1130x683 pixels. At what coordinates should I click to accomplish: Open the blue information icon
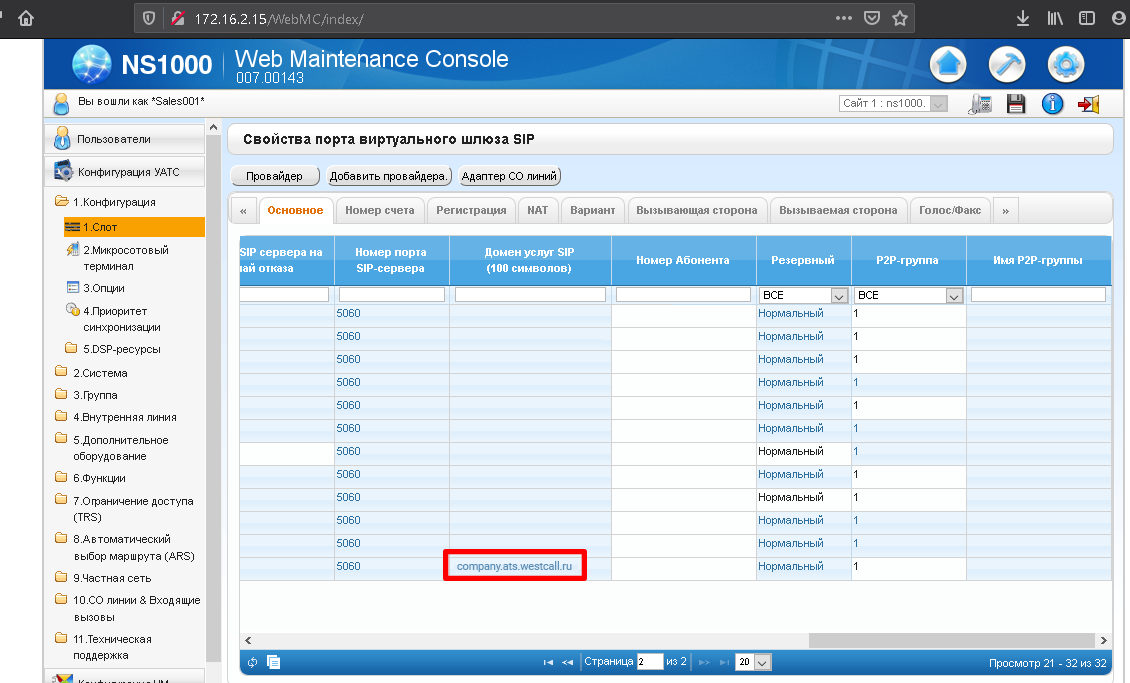pyautogui.click(x=1052, y=104)
